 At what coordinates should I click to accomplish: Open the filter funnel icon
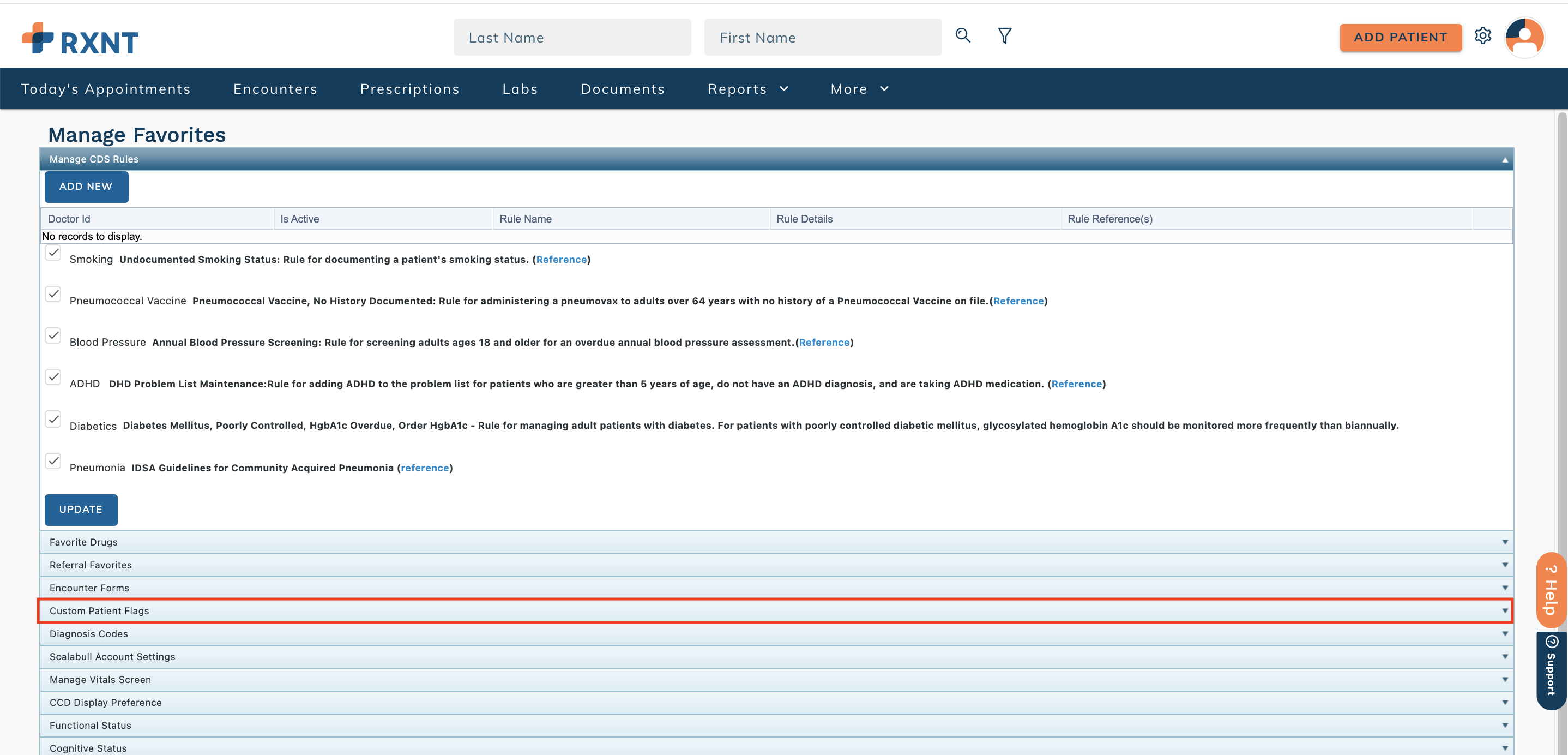pyautogui.click(x=1004, y=36)
